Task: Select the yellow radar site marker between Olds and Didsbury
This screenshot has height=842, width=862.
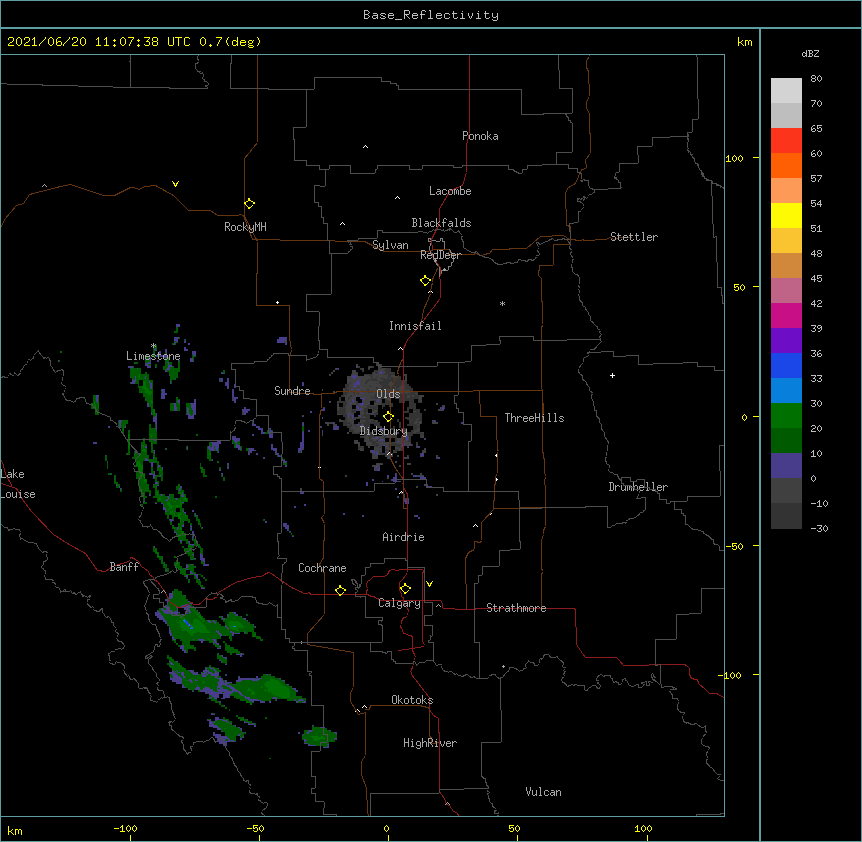Action: pyautogui.click(x=388, y=417)
